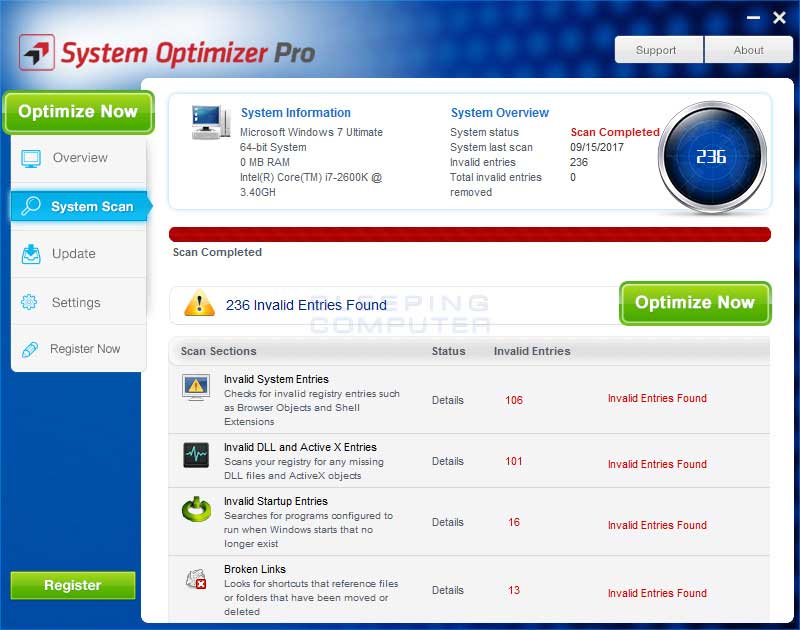Select the System Scan tab

click(80, 206)
